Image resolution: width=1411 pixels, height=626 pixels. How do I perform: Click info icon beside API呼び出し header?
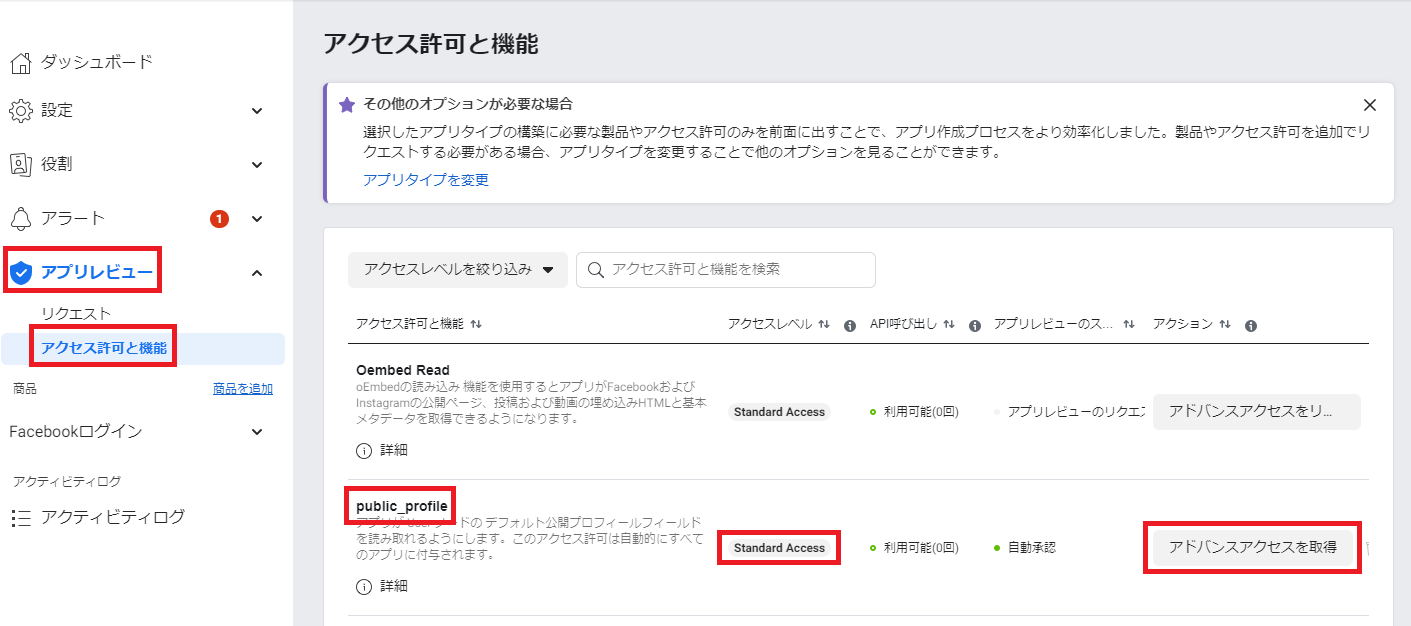click(x=973, y=325)
